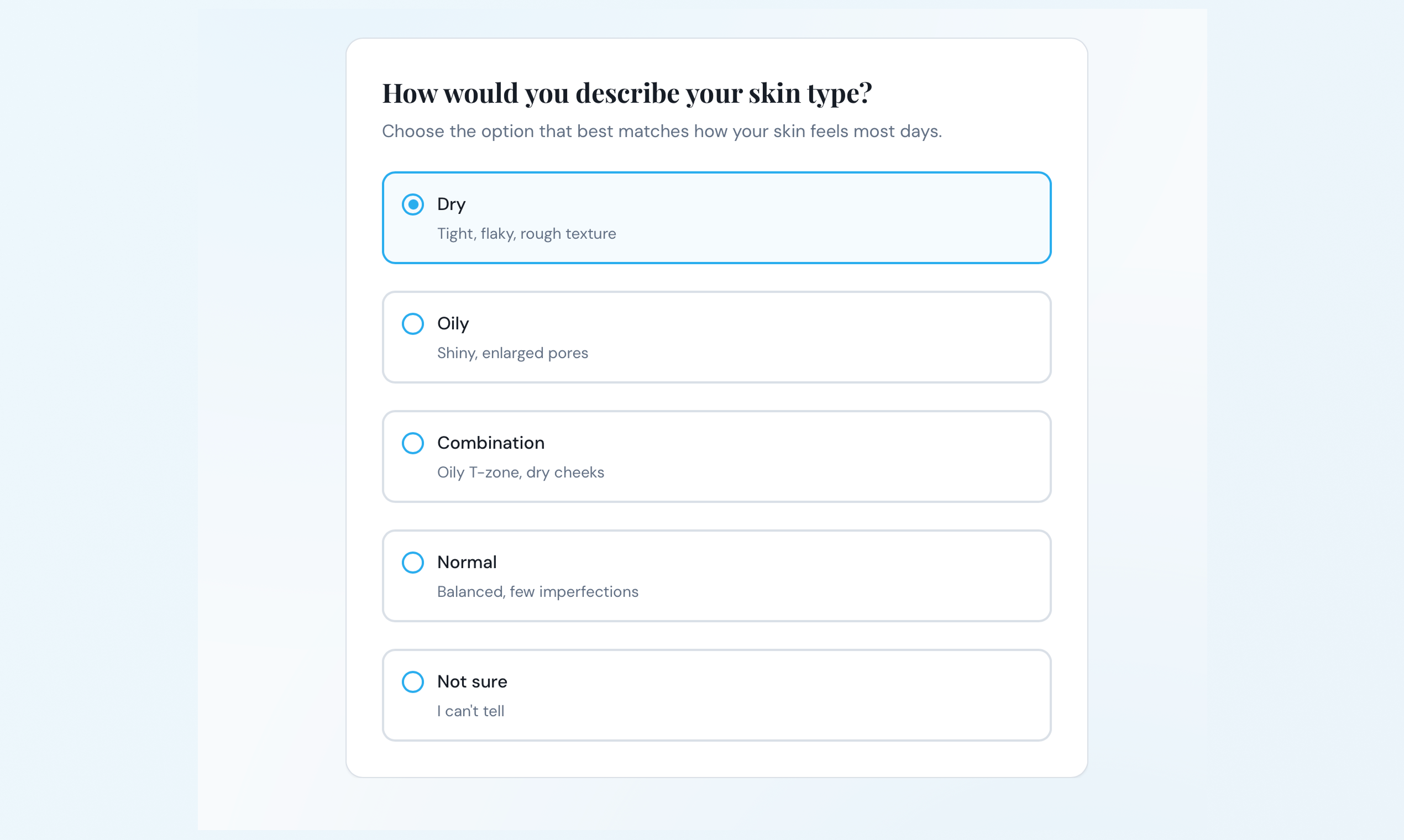Click the "Normal" option label

pos(467,563)
